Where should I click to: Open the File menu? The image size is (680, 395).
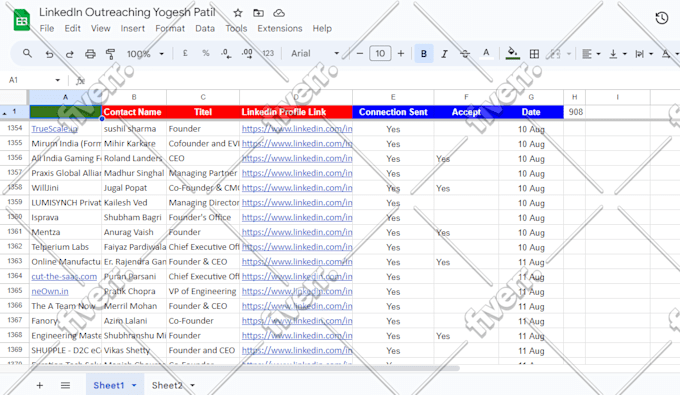pos(47,28)
